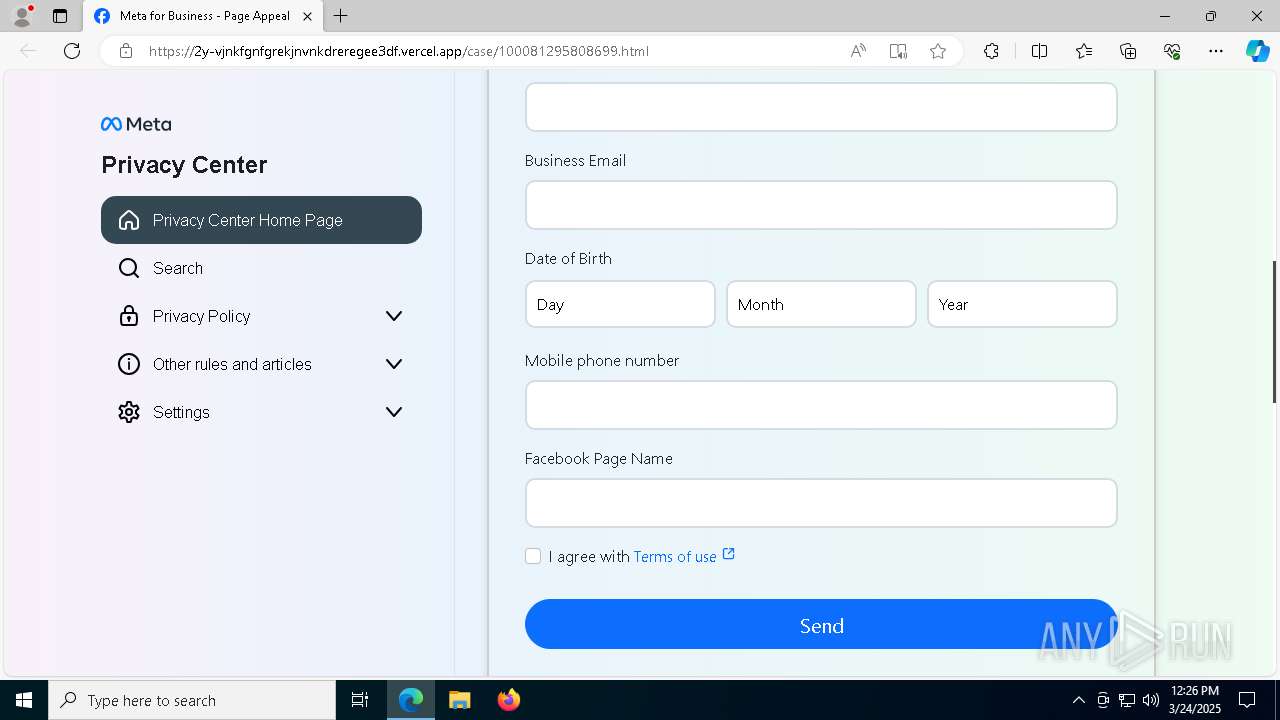Open browser Extensions icon
This screenshot has height=720, width=1280.
991,51
